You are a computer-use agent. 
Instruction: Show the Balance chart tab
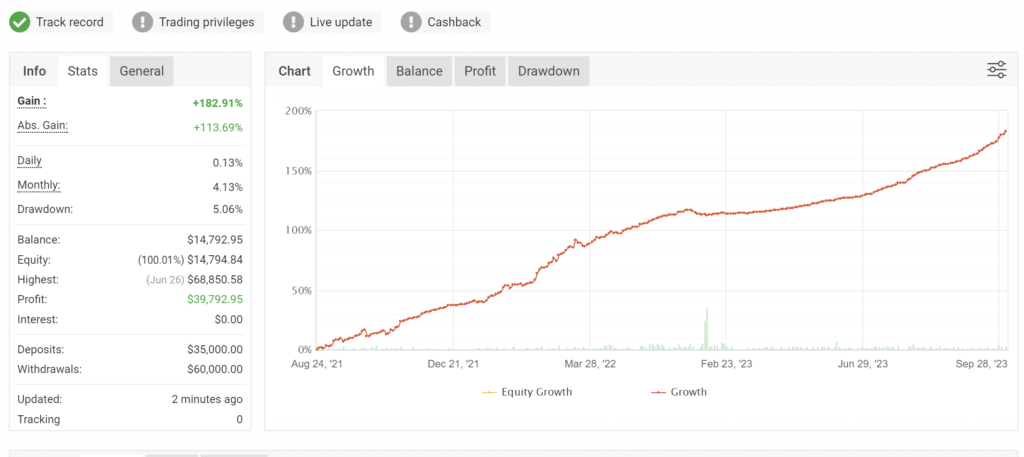419,71
